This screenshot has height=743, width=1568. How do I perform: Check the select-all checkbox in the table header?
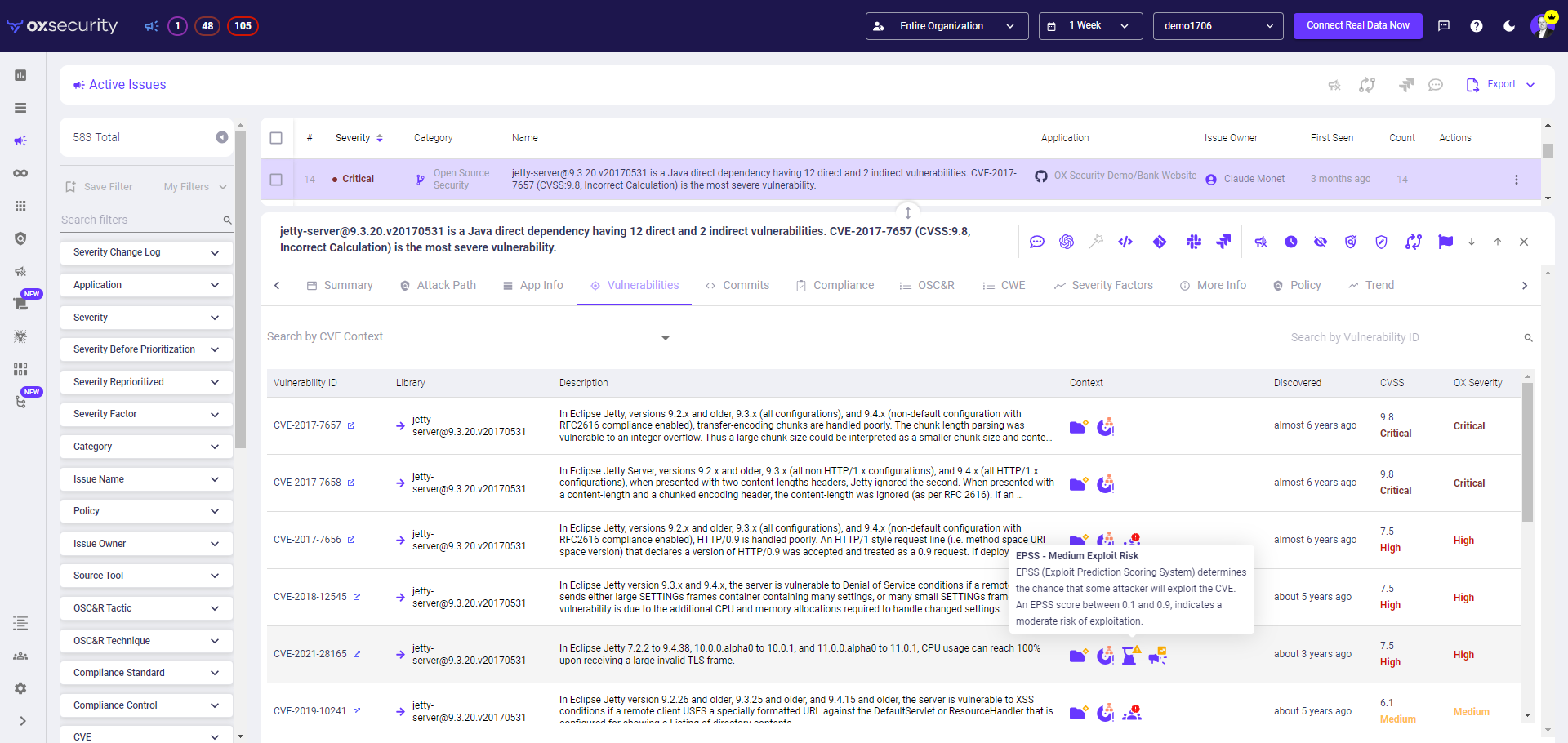click(x=276, y=137)
